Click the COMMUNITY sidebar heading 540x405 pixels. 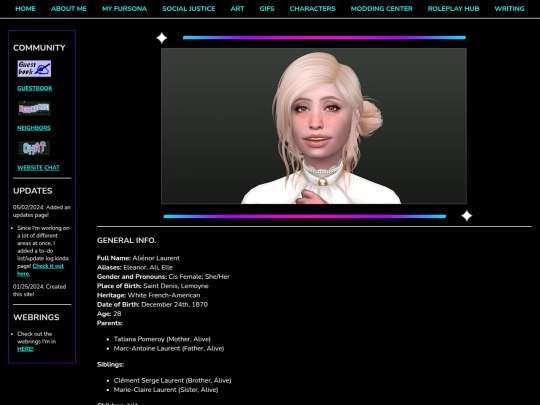pyautogui.click(x=39, y=48)
